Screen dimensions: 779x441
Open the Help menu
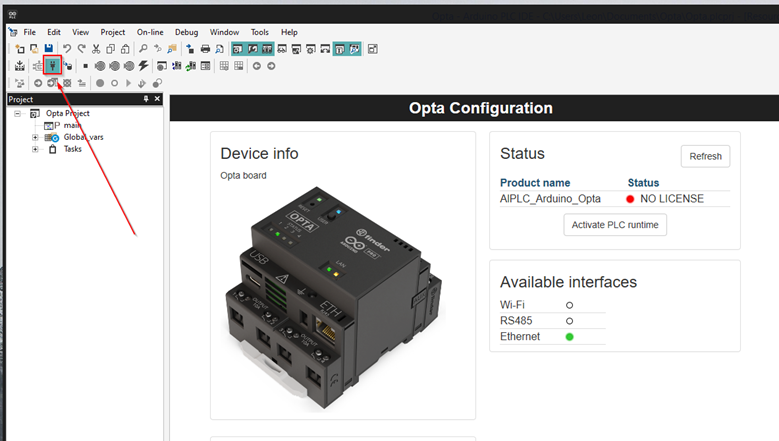[x=289, y=32]
